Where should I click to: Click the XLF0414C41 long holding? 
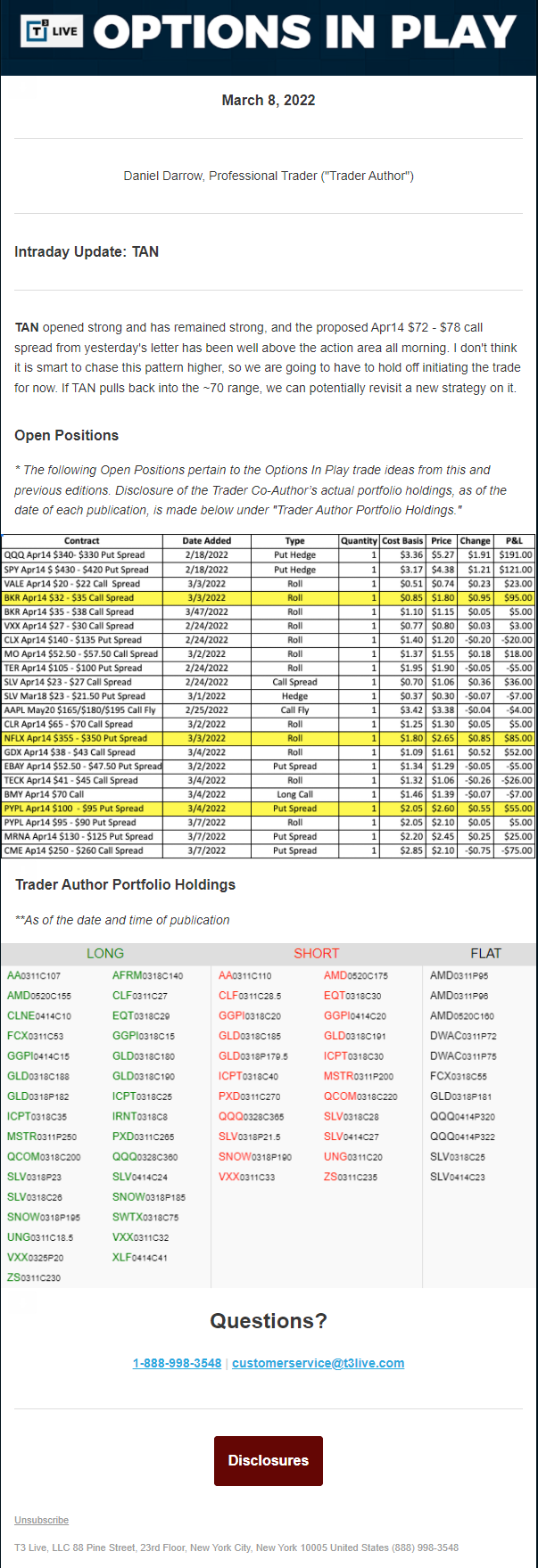coord(140,1257)
